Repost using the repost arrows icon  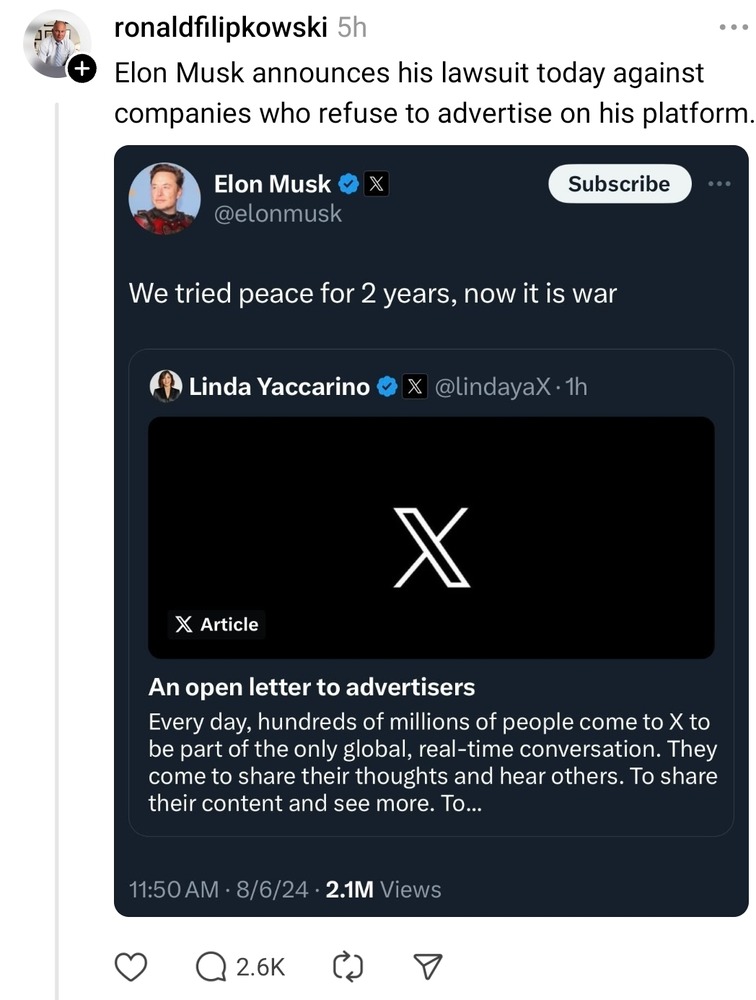[x=346, y=966]
